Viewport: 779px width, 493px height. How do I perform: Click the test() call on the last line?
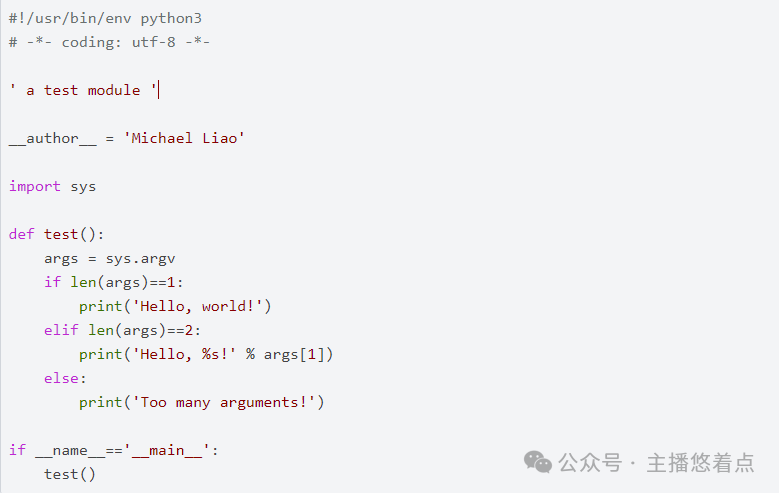70,474
